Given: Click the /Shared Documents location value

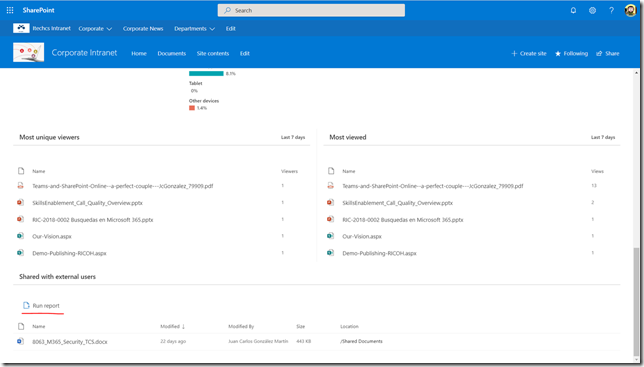Looking at the screenshot, I should click(361, 341).
